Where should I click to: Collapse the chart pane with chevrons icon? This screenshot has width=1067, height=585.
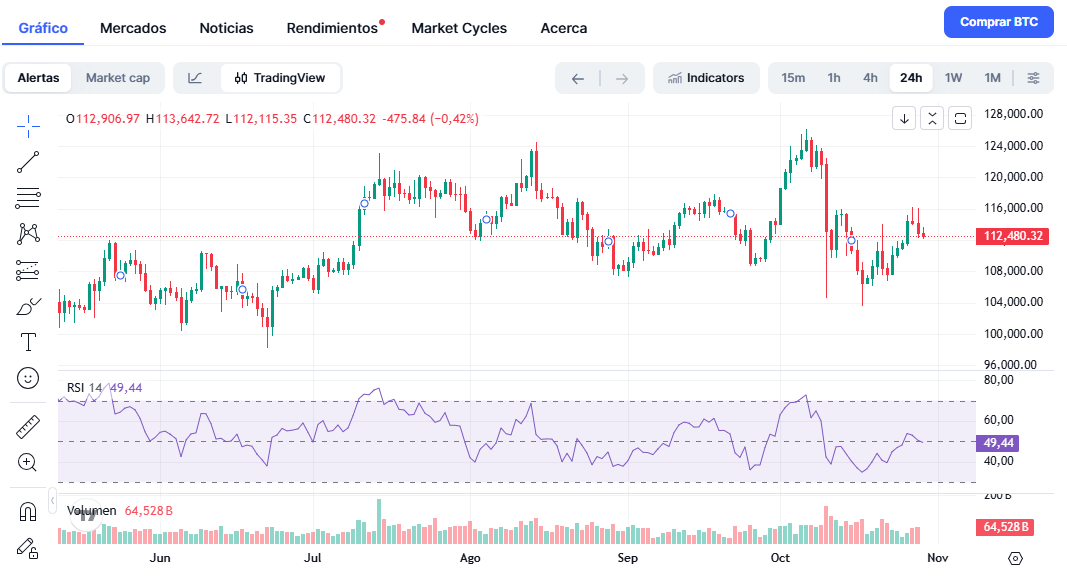932,119
